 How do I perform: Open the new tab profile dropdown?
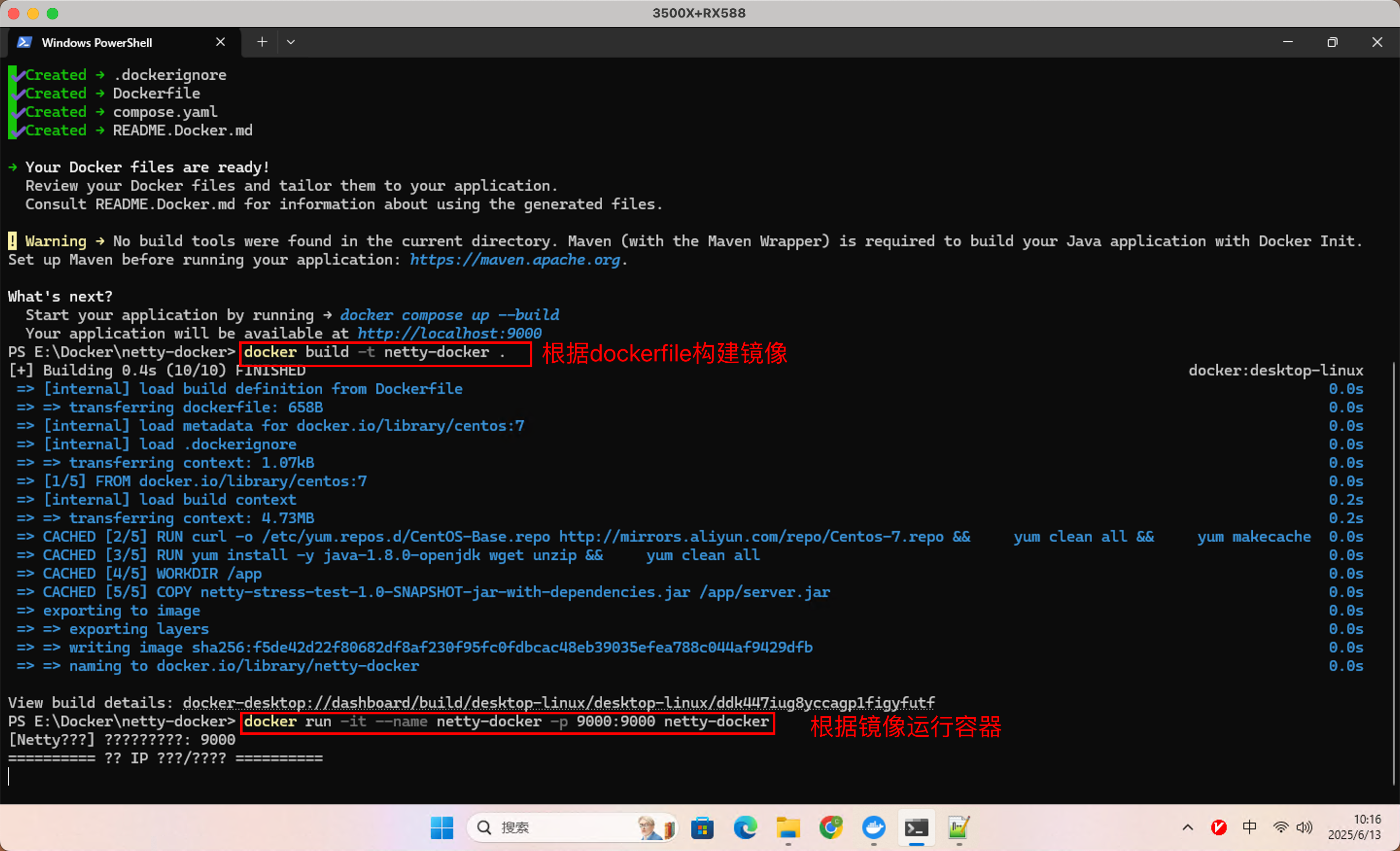pos(291,42)
